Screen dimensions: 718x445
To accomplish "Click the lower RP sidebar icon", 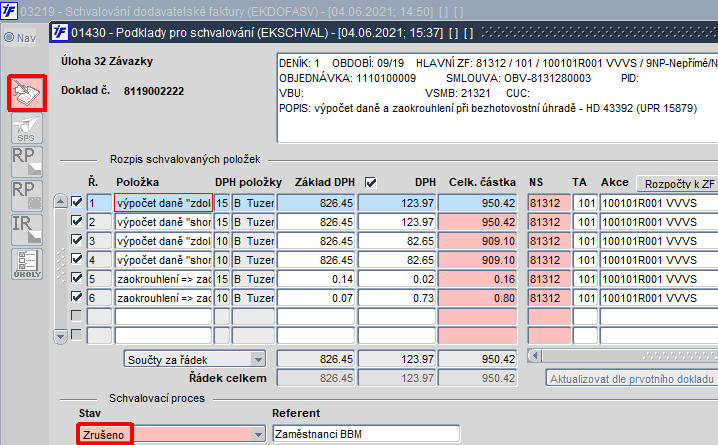I will [27, 196].
